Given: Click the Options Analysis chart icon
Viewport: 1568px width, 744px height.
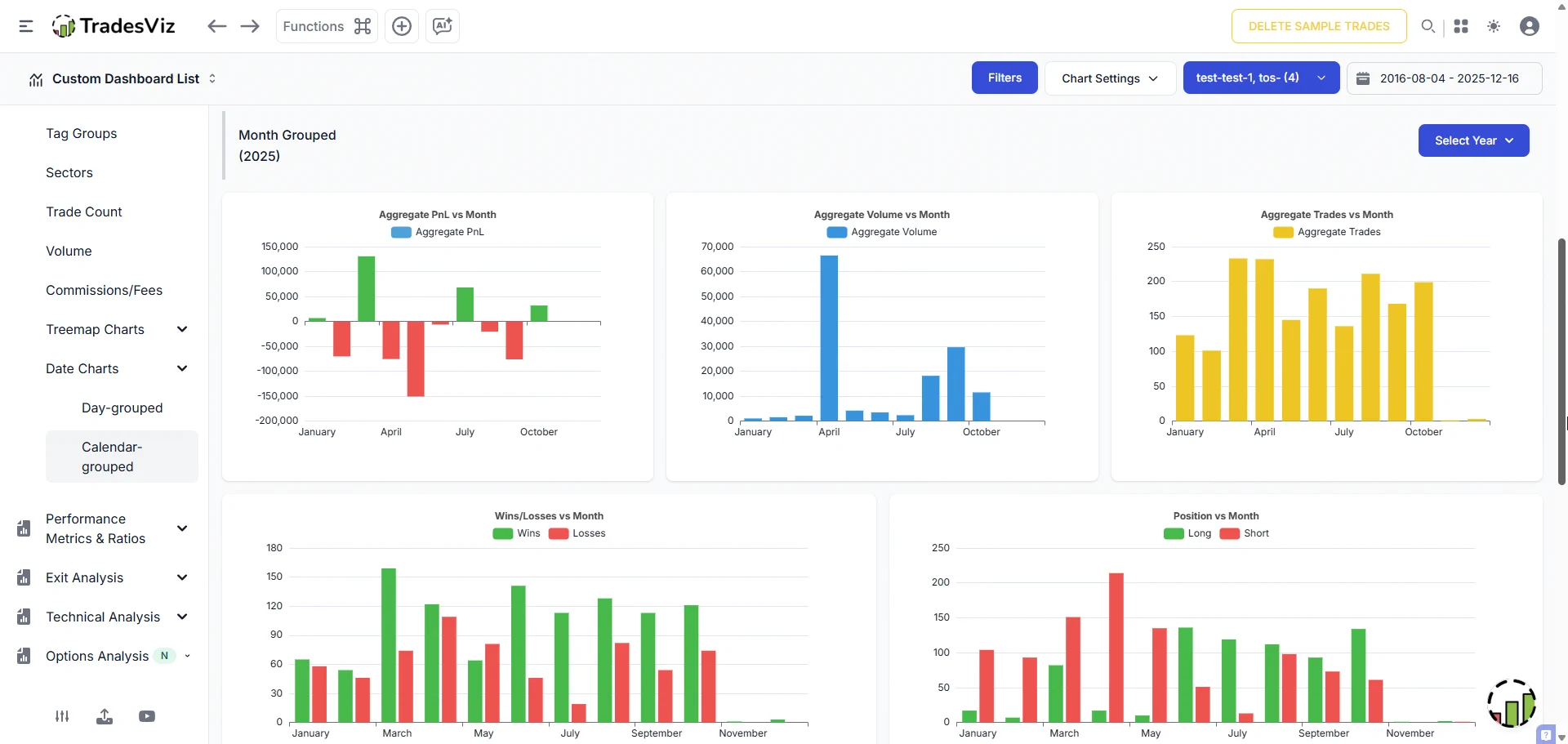Looking at the screenshot, I should [24, 656].
